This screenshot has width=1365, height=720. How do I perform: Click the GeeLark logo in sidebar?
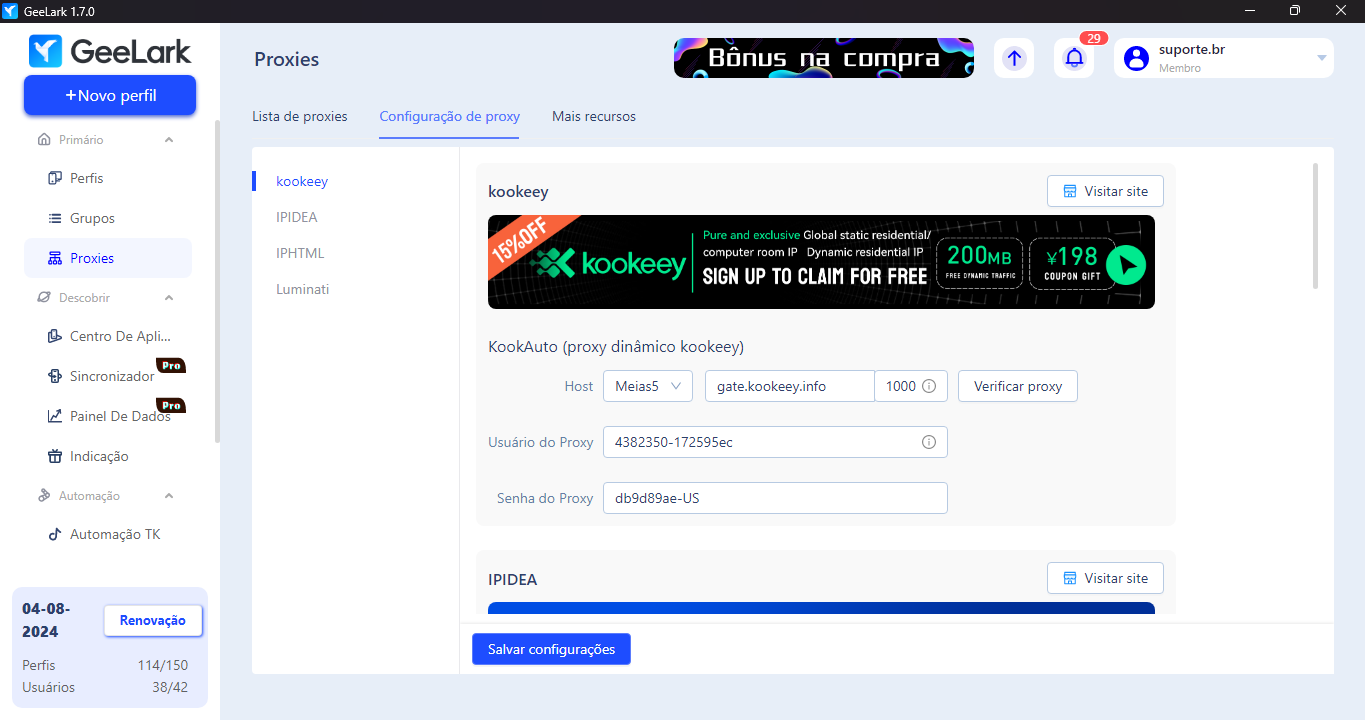[x=110, y=50]
